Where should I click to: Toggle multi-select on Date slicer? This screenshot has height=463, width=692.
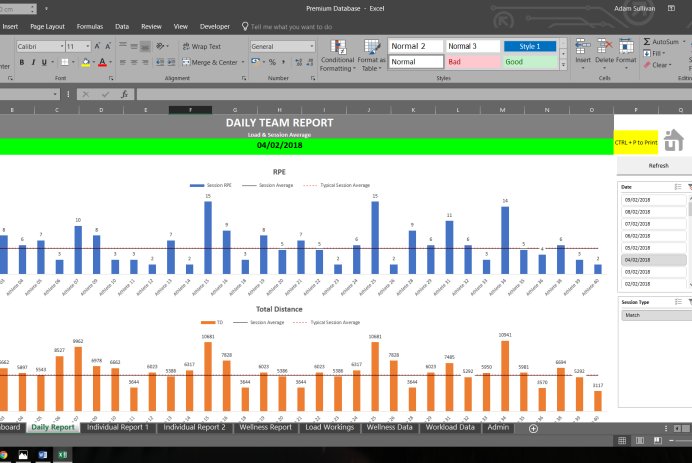click(x=678, y=187)
